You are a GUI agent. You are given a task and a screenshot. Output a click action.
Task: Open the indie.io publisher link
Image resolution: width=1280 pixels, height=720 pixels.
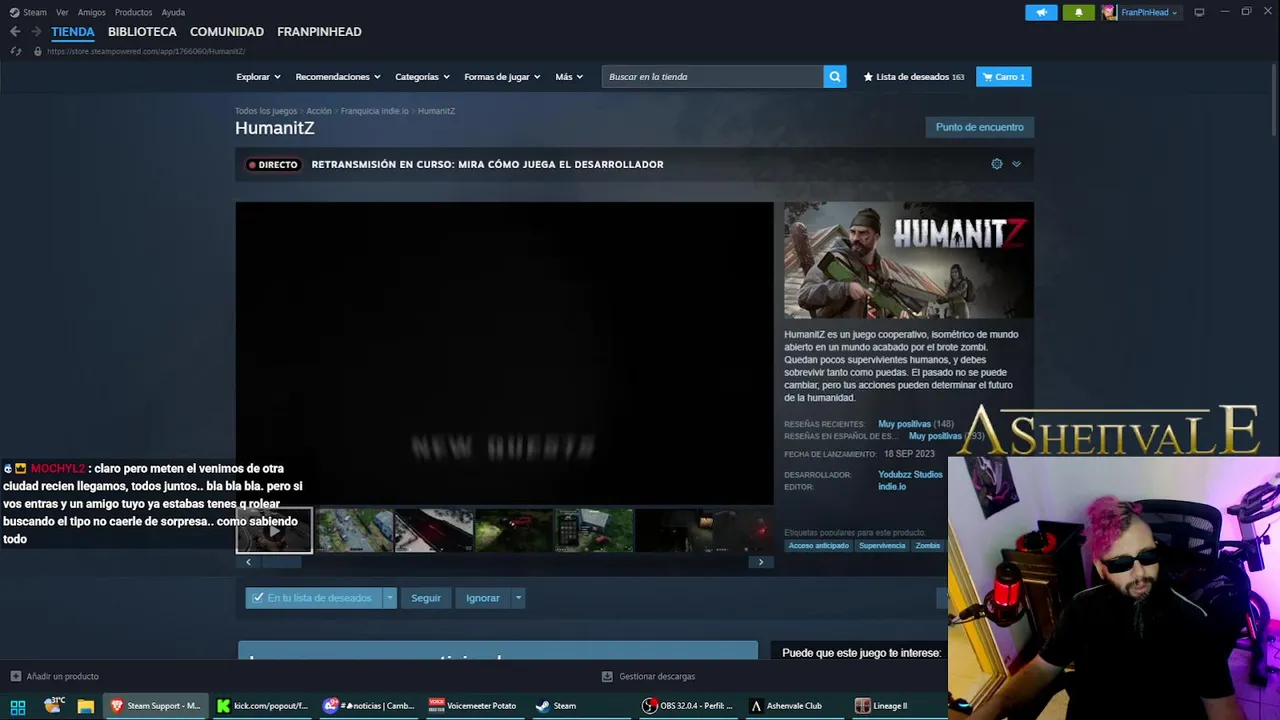(x=892, y=487)
